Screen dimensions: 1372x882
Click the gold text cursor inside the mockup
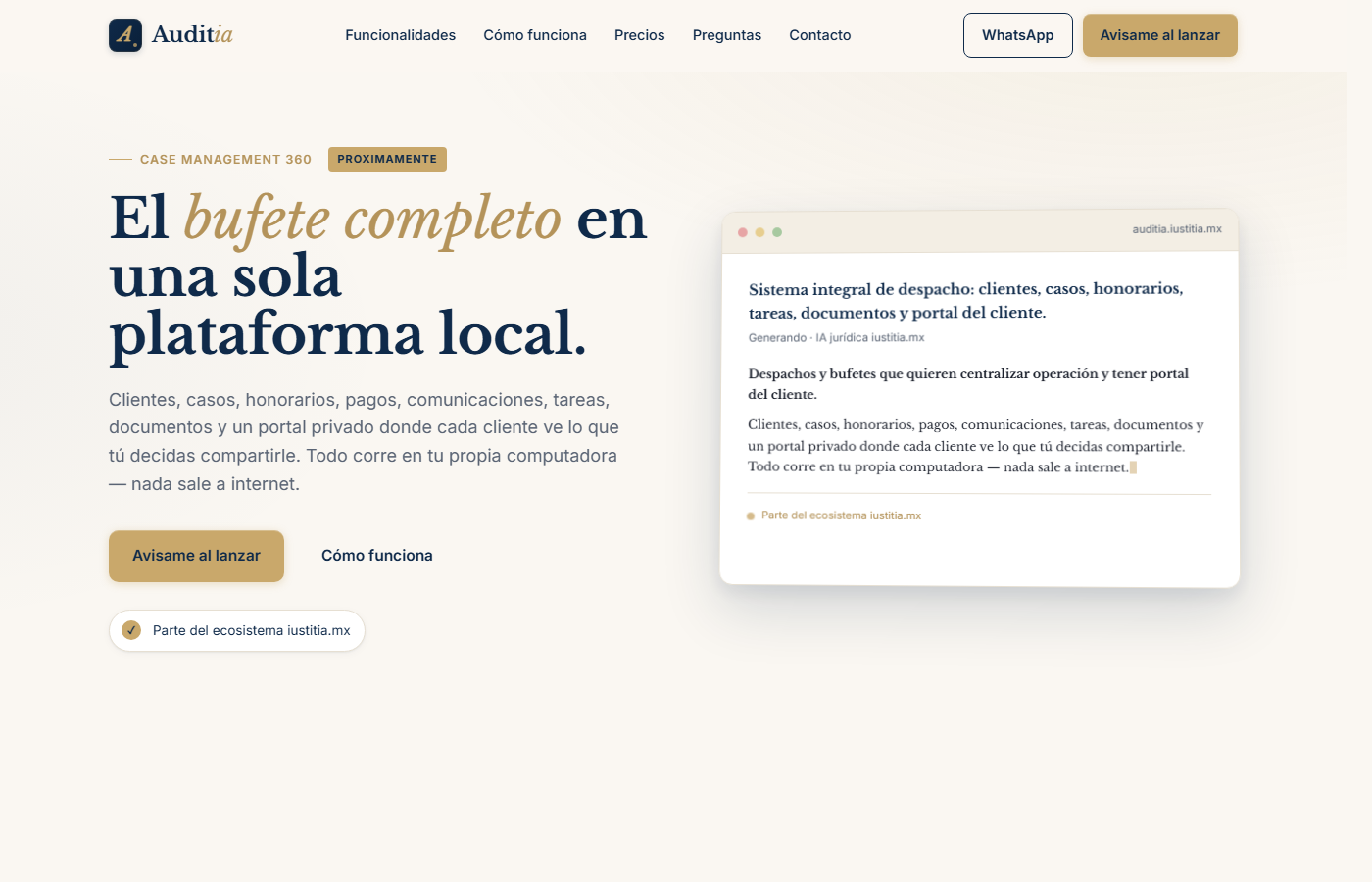tap(1134, 467)
